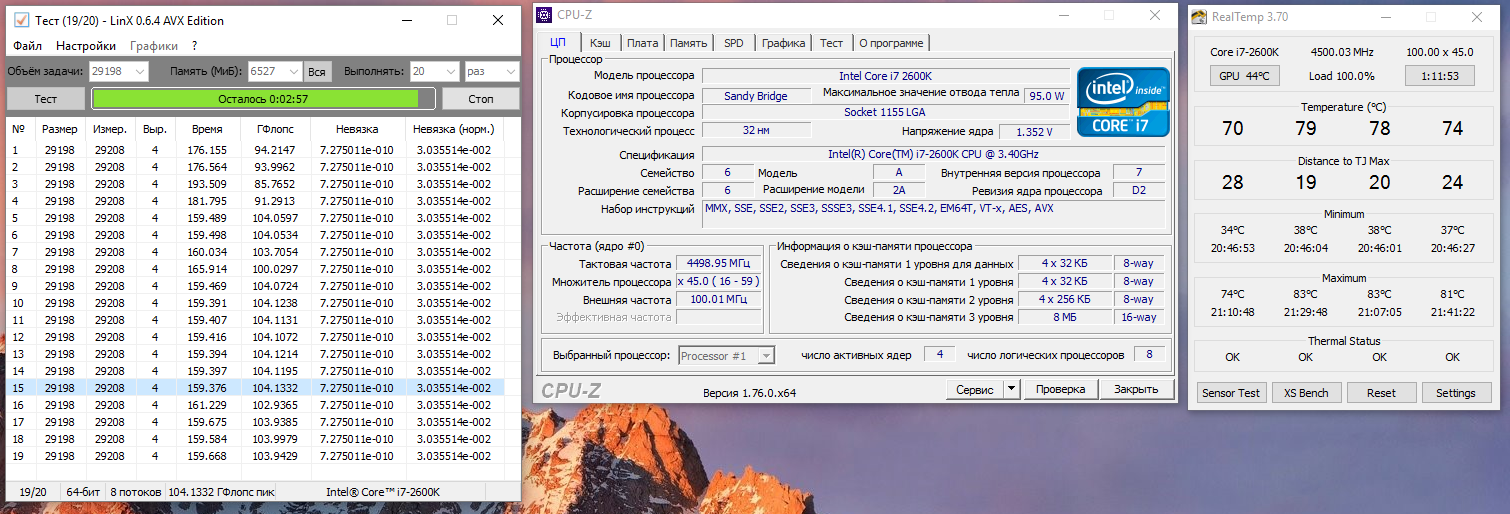Open the Настройки menu in LinX
This screenshot has height=514, width=1510.
(x=86, y=46)
